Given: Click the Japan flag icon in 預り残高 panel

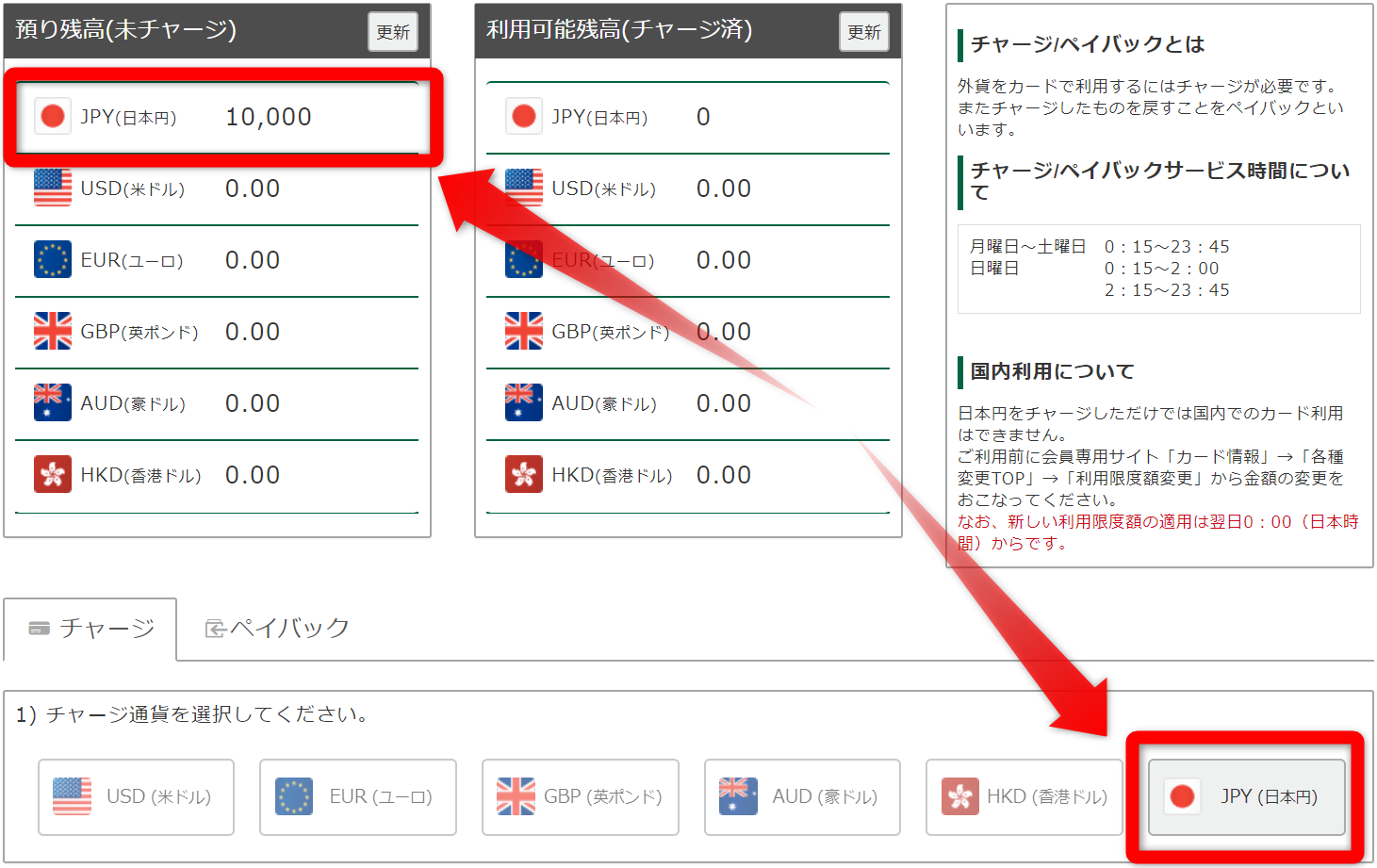Looking at the screenshot, I should (x=53, y=117).
